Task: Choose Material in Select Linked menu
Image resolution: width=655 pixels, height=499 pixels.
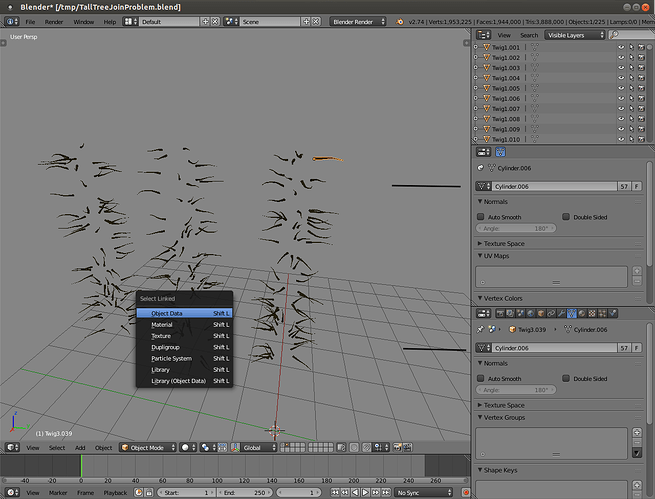Action: click(x=184, y=324)
